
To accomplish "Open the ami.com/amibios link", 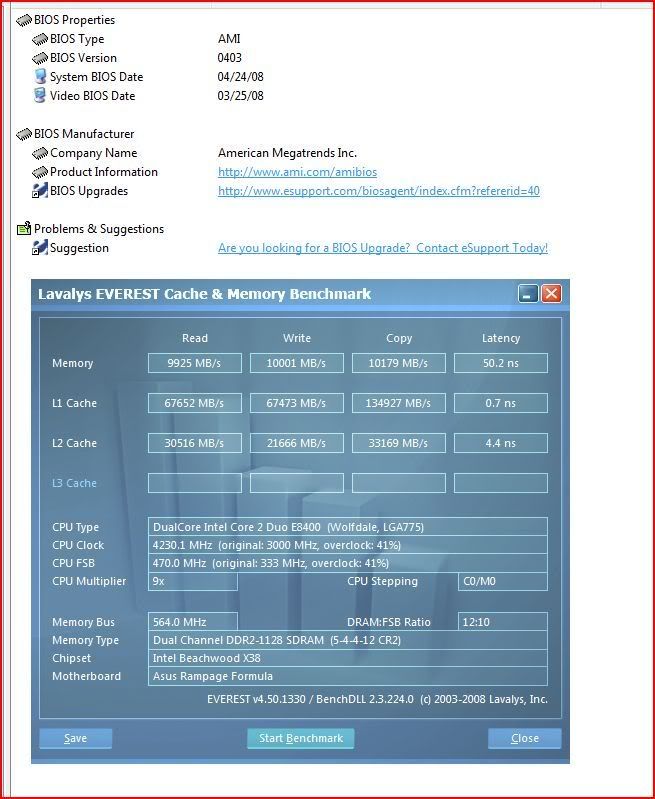I will coord(298,172).
